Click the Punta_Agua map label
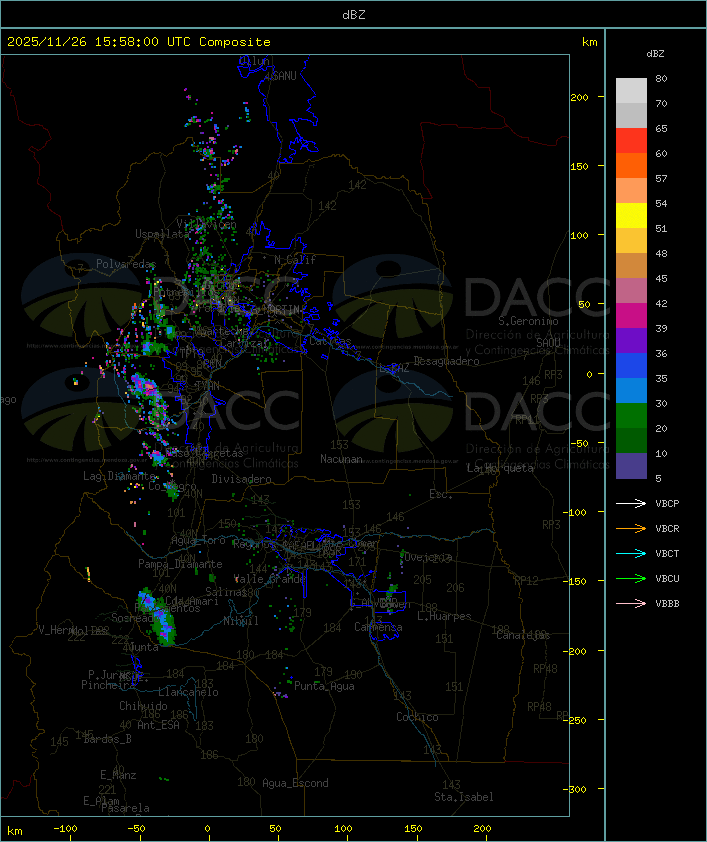The height and width of the screenshot is (842, 707). (x=324, y=686)
